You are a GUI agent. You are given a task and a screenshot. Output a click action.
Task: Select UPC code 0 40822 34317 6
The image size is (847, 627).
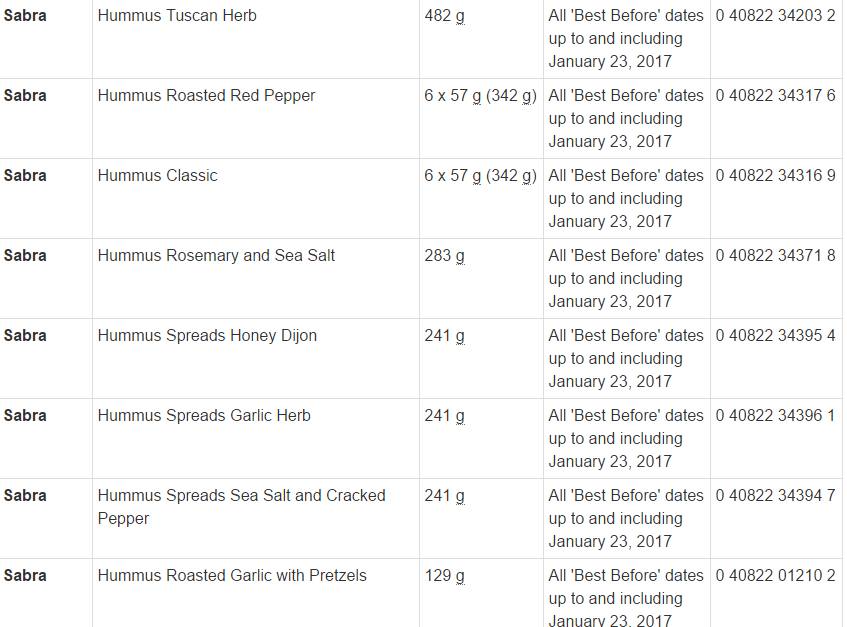point(775,96)
